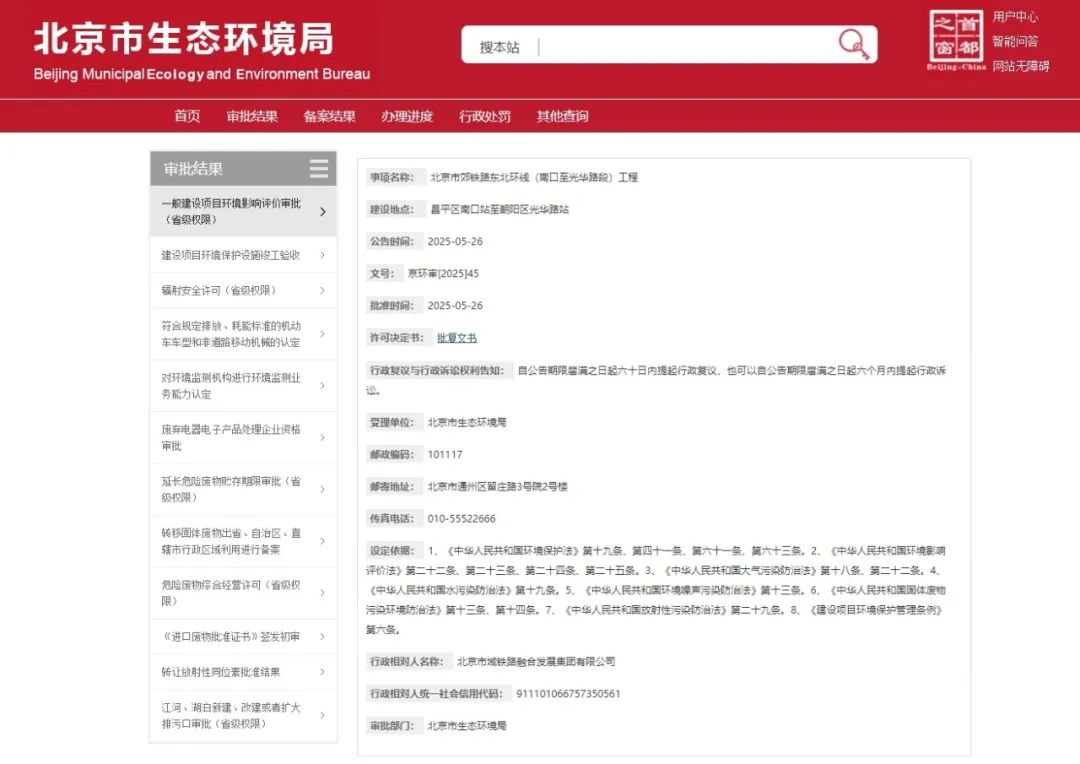
Task: Select 一般建设项目环境影响评价审批（省级权限） sidebar item
Action: [x=243, y=211]
